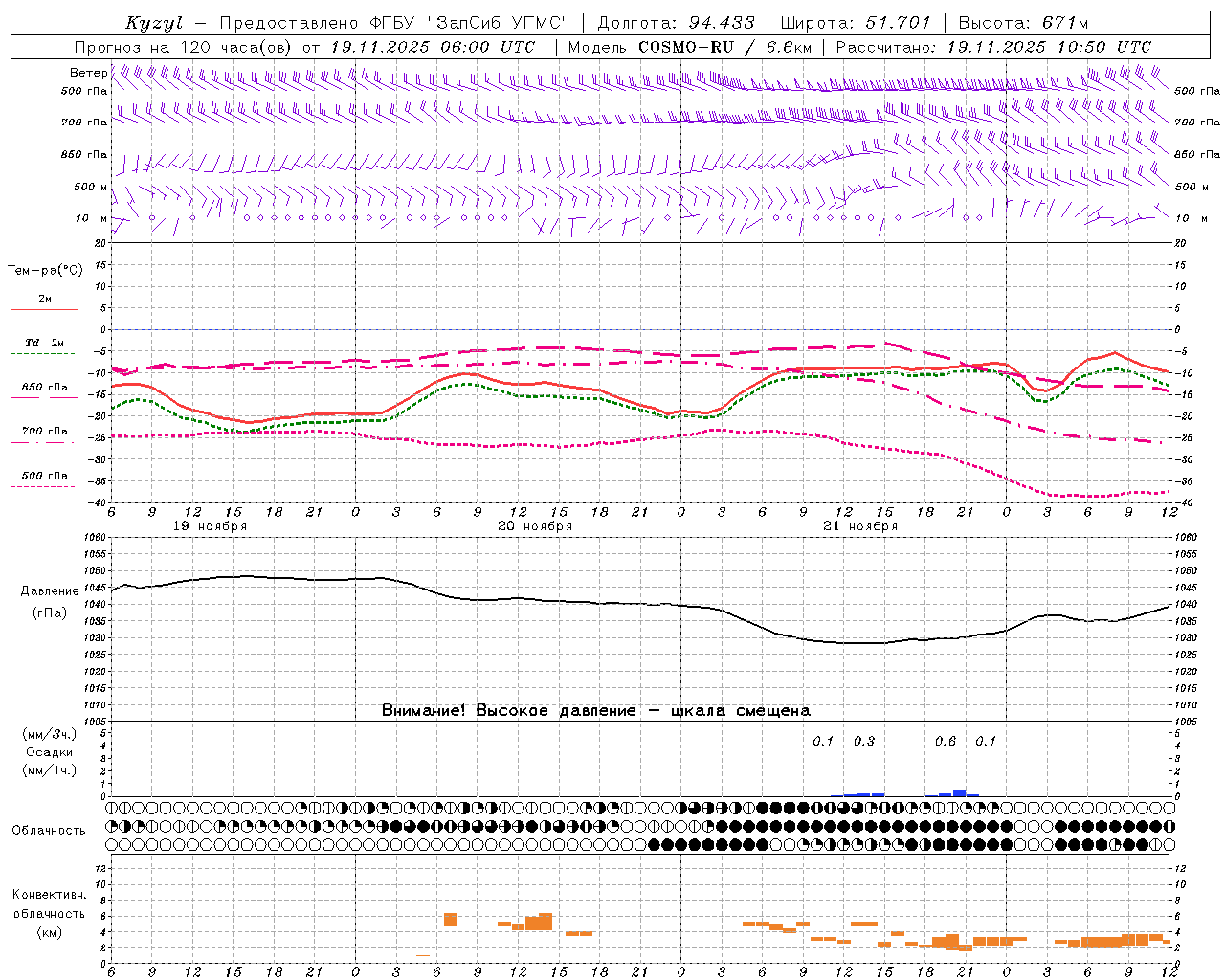Click the Конвективн. convective cloud label

[49, 895]
